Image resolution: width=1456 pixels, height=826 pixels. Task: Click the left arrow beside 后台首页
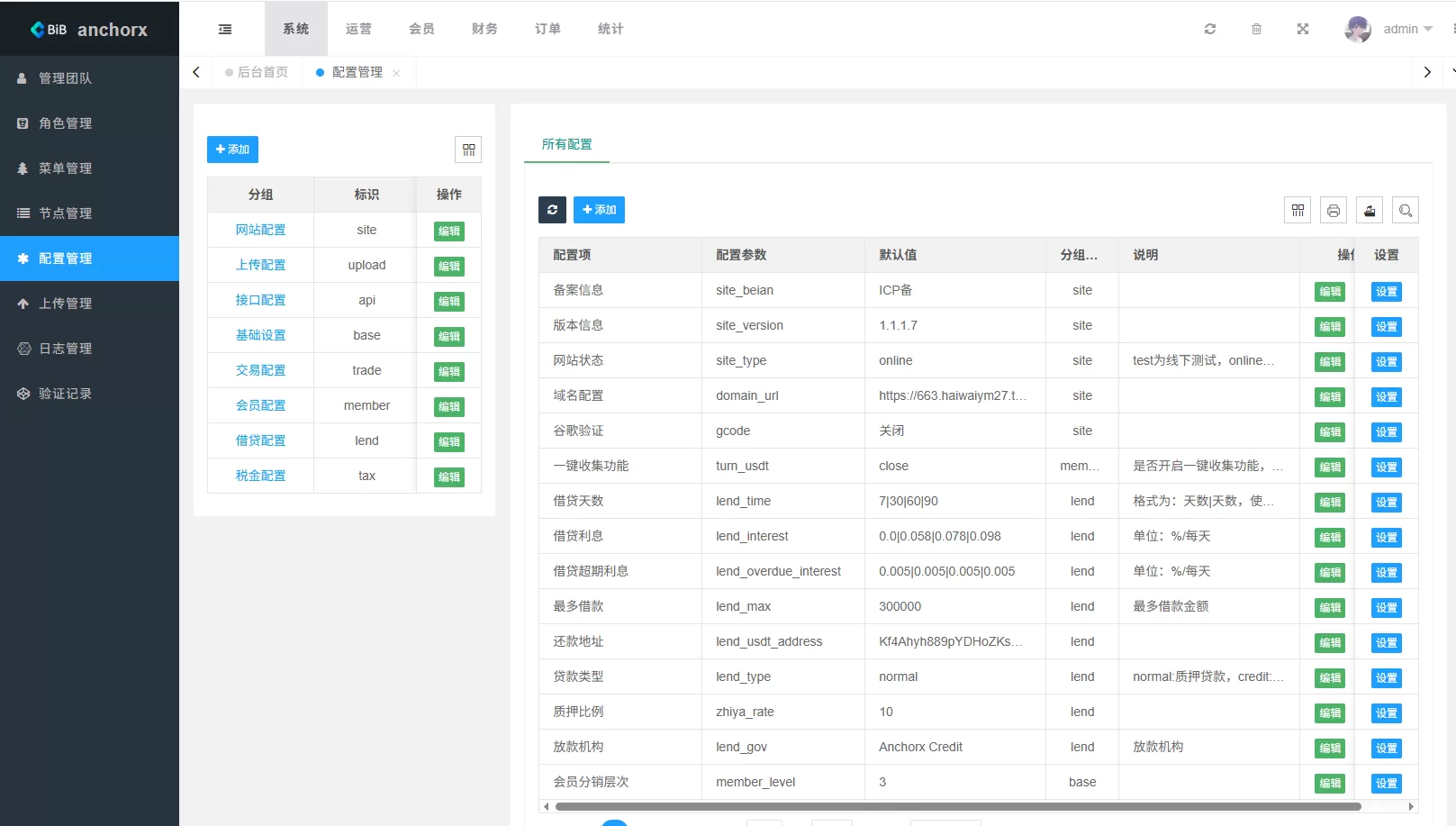pyautogui.click(x=196, y=71)
